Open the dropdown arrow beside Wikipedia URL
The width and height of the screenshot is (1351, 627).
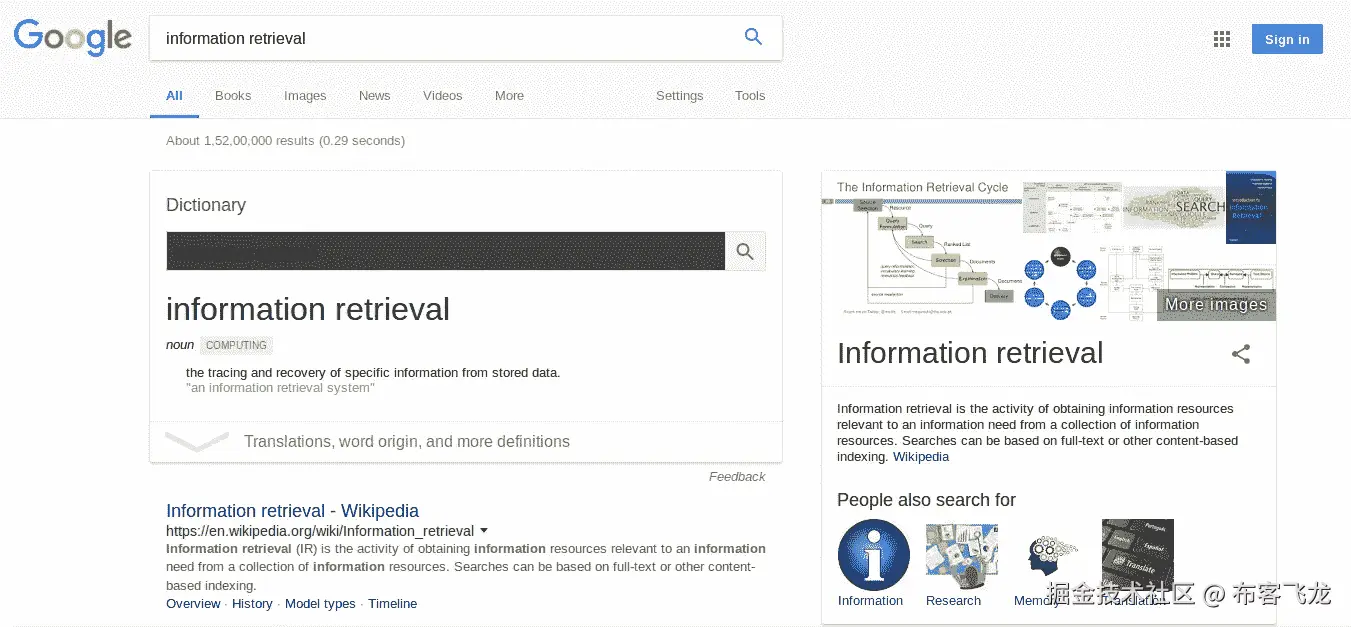484,531
